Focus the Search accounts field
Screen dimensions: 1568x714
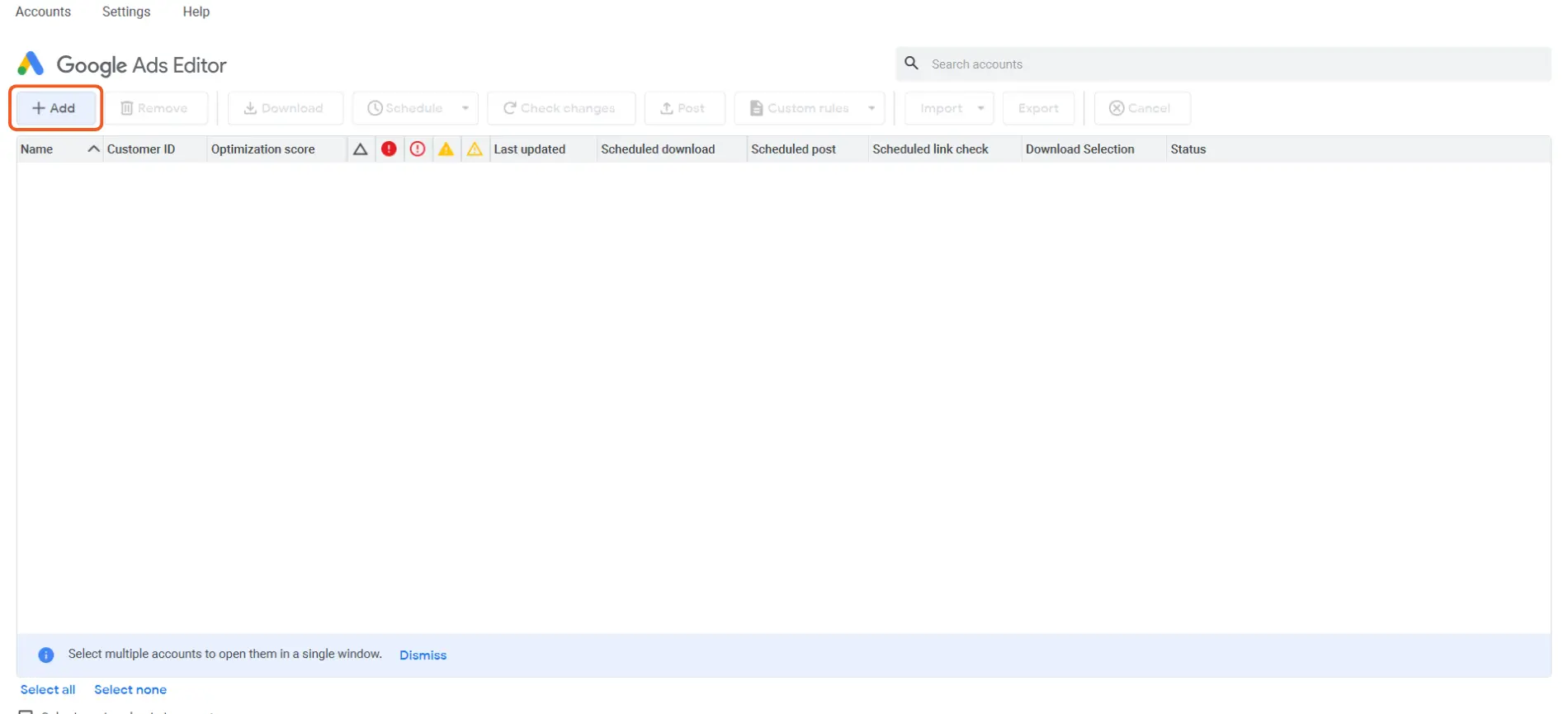tap(1223, 64)
